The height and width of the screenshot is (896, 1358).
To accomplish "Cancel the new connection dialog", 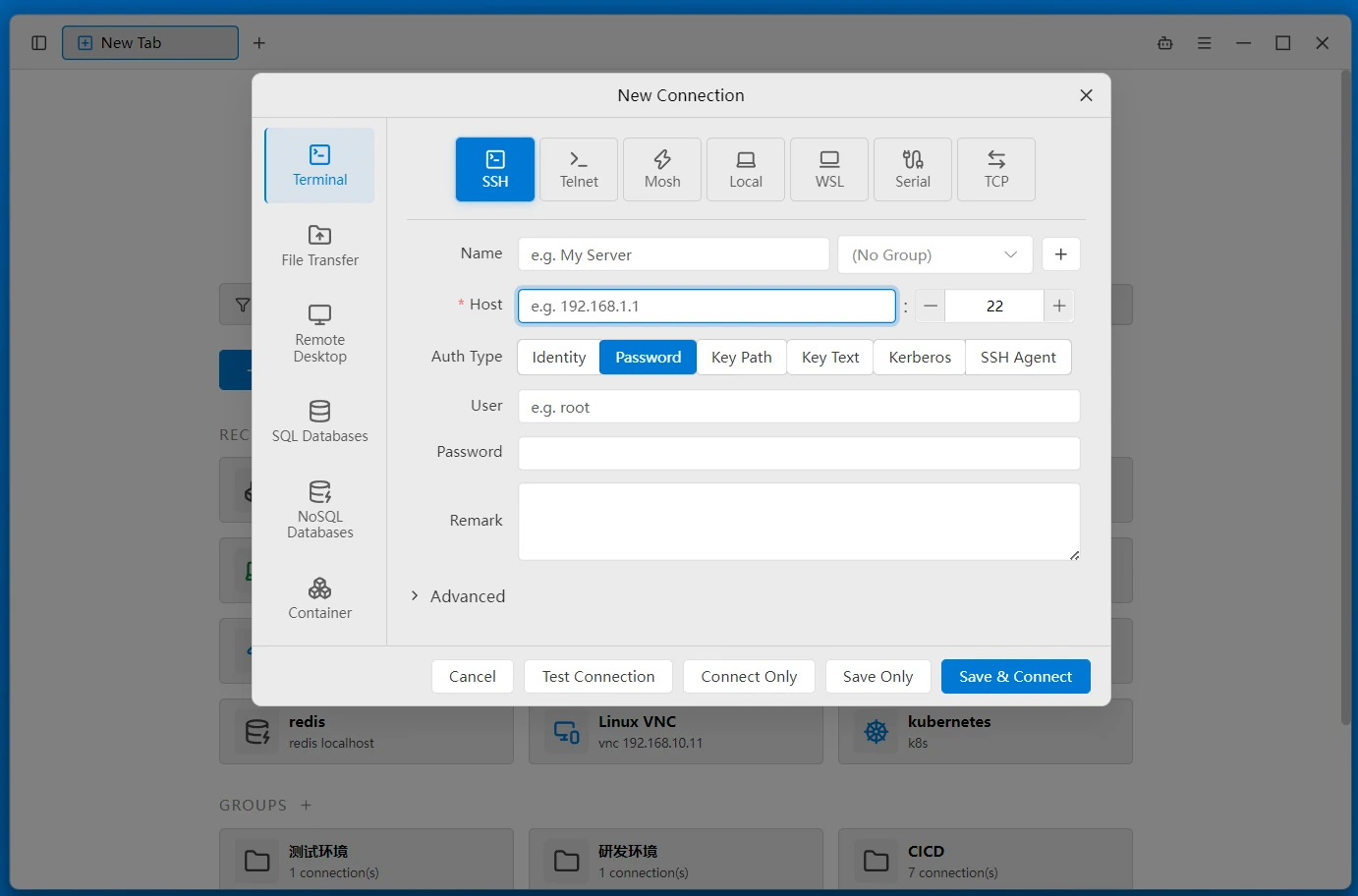I will (473, 677).
